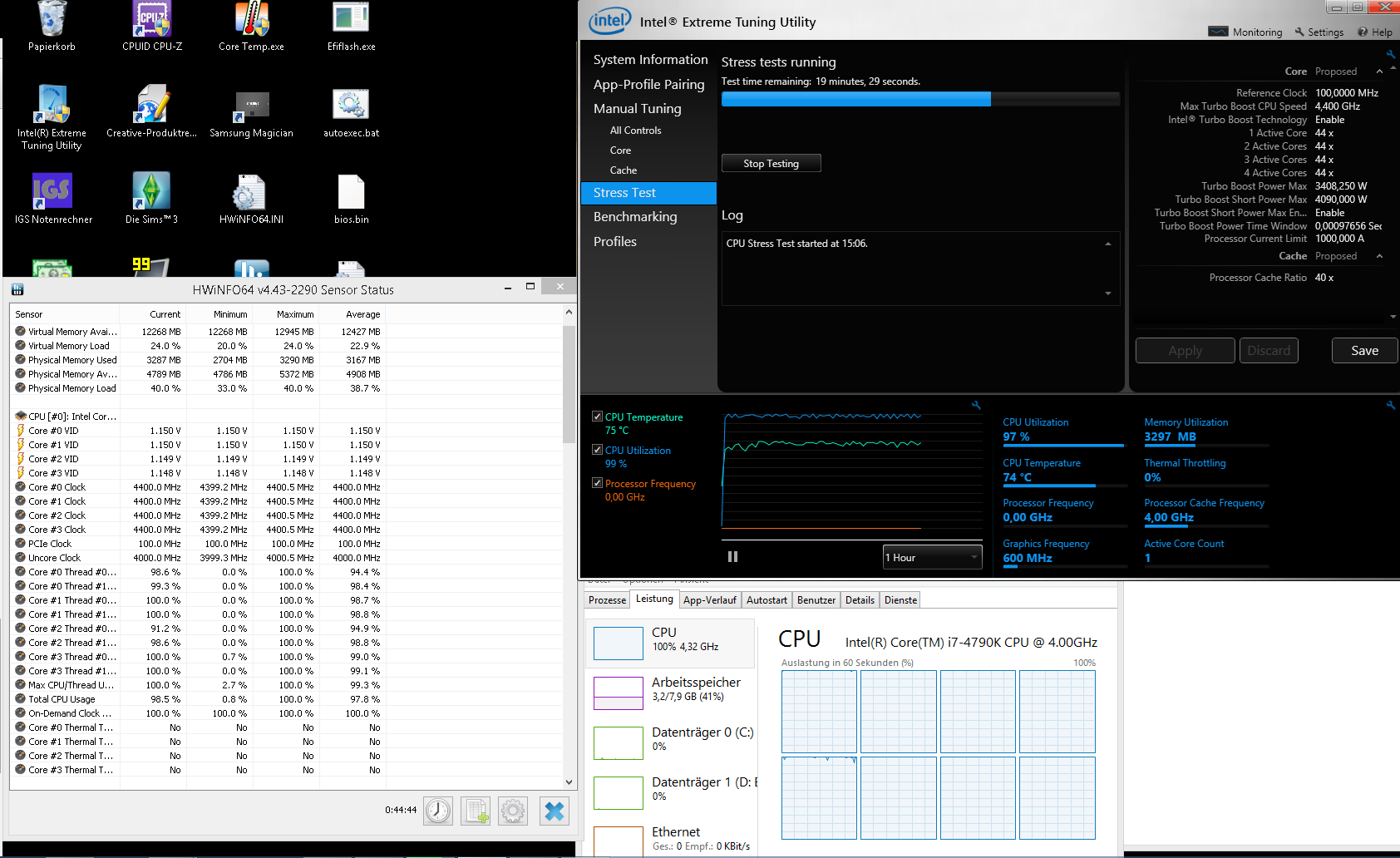
Task: Switch to Prozesse tab in Task Manager
Action: 607,600
